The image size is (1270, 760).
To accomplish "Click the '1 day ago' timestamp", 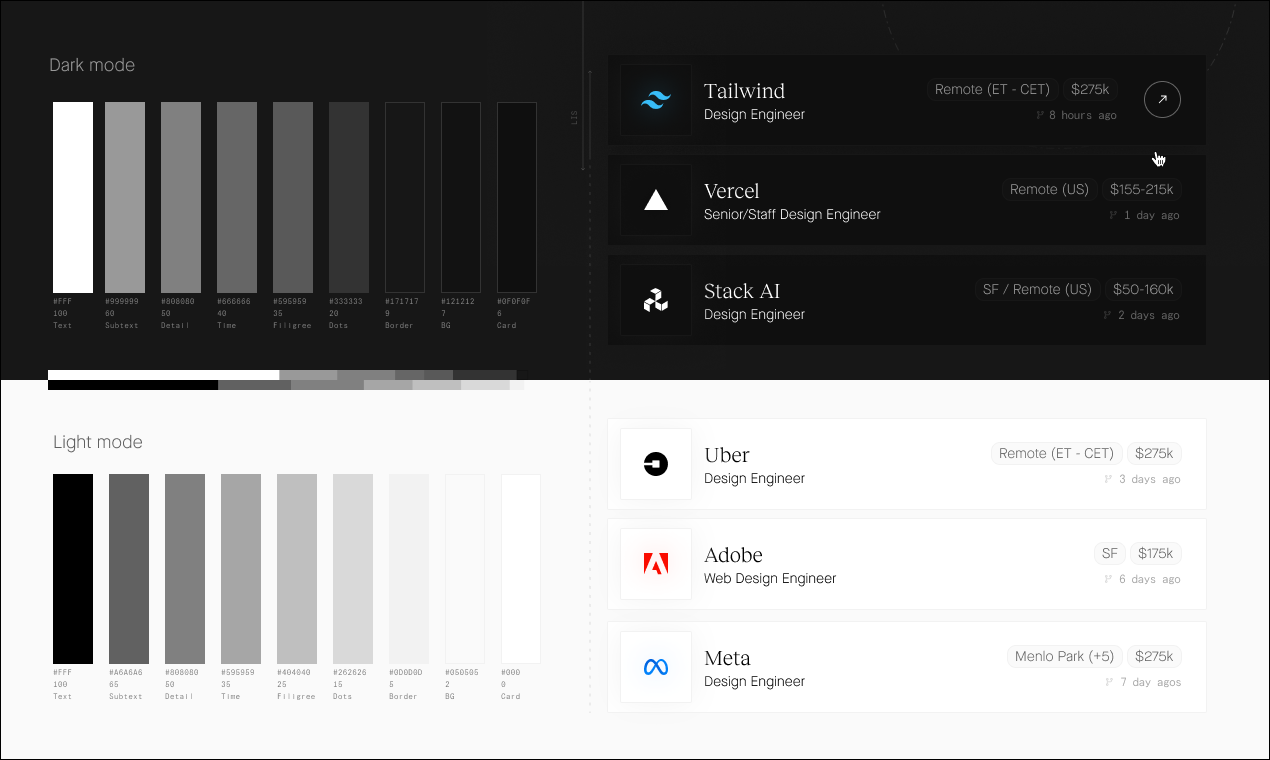I will [1152, 215].
